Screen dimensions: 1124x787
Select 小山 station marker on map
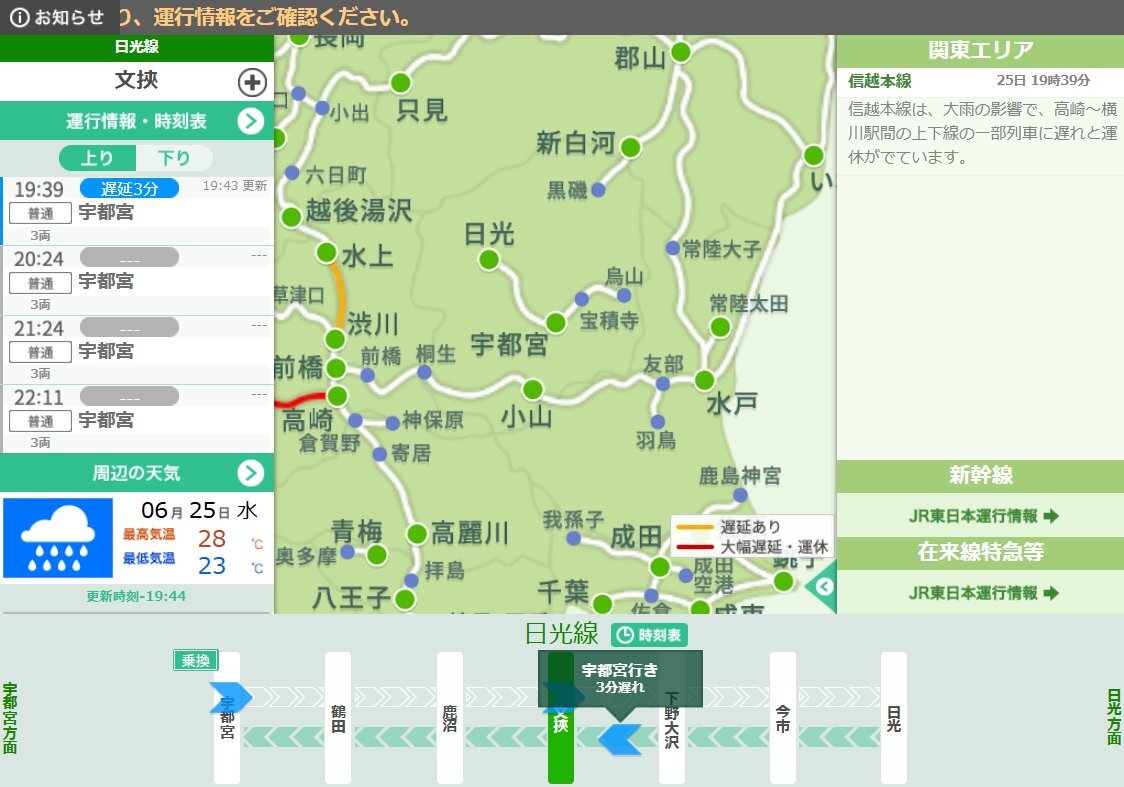(533, 389)
